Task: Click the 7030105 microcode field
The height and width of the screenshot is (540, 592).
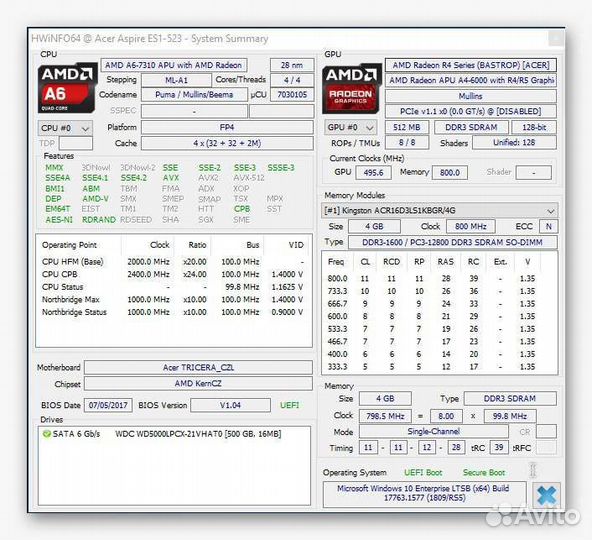Action: pos(292,94)
